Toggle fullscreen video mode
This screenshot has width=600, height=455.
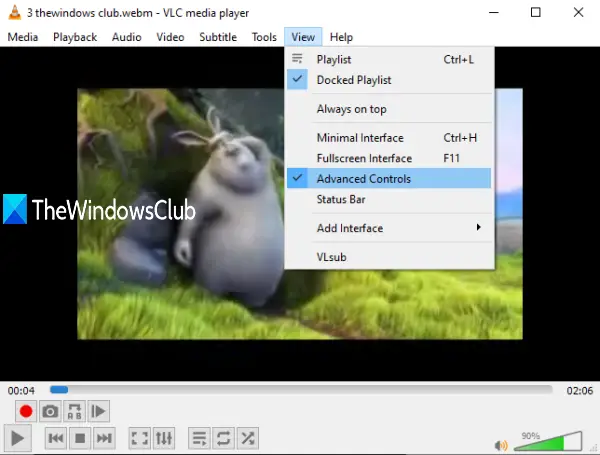(x=140, y=438)
